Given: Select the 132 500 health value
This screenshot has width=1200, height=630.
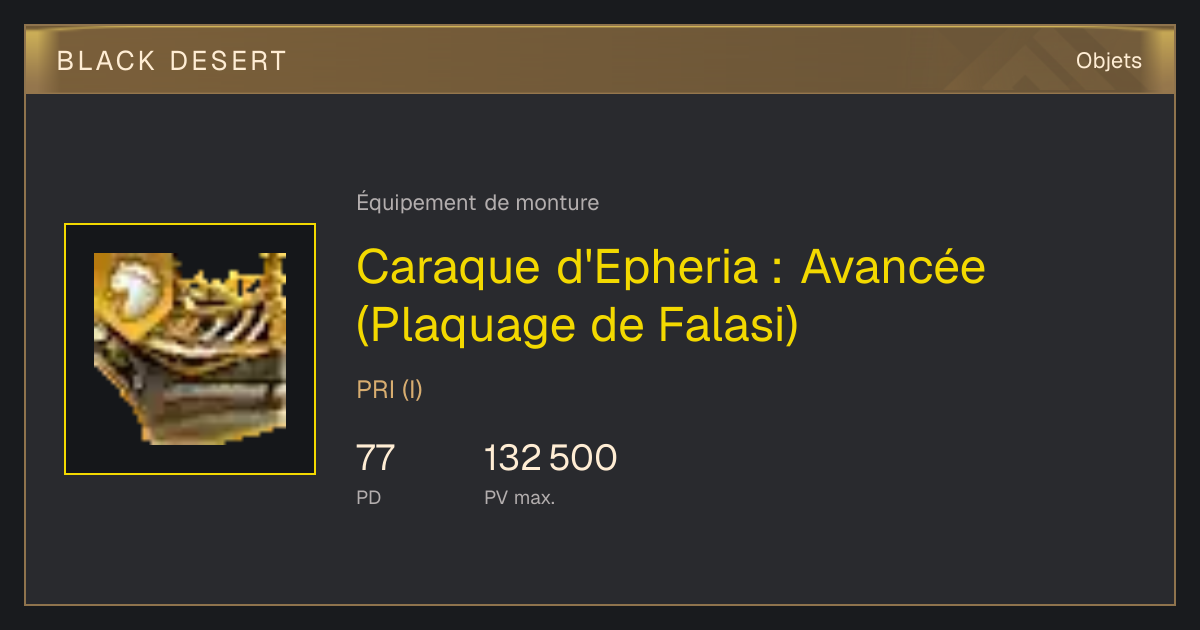Looking at the screenshot, I should [x=550, y=458].
